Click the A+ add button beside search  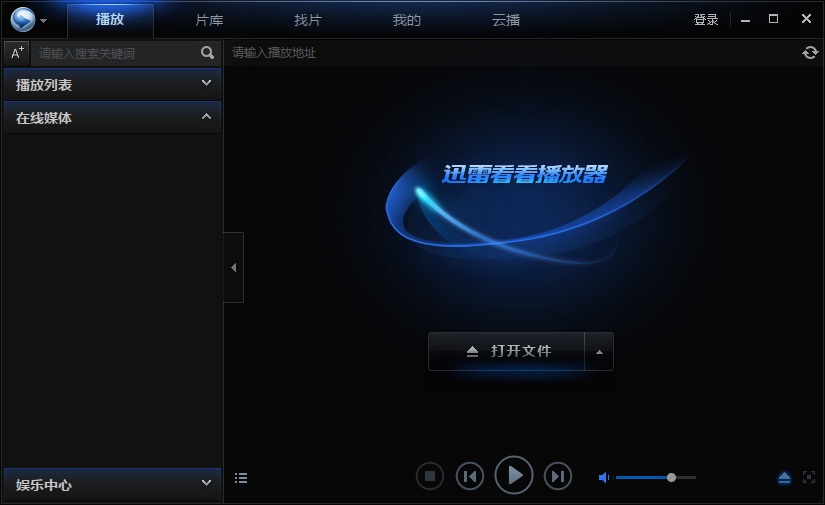pos(17,53)
